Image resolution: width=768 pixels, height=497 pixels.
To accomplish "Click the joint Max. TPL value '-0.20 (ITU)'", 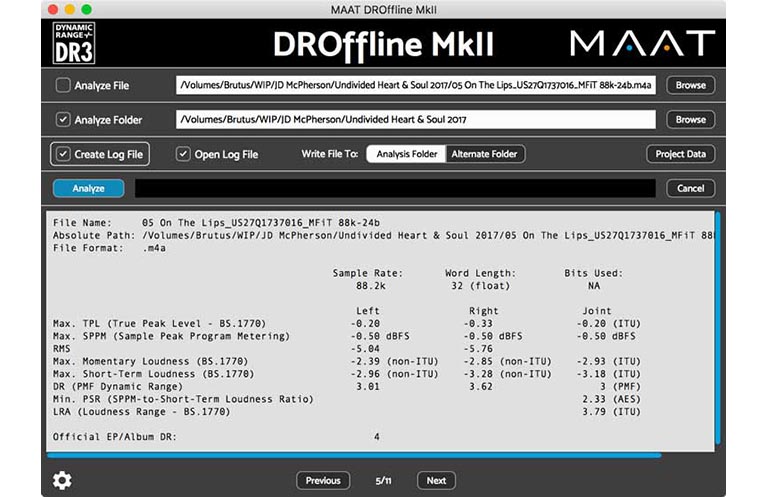I will (x=608, y=324).
